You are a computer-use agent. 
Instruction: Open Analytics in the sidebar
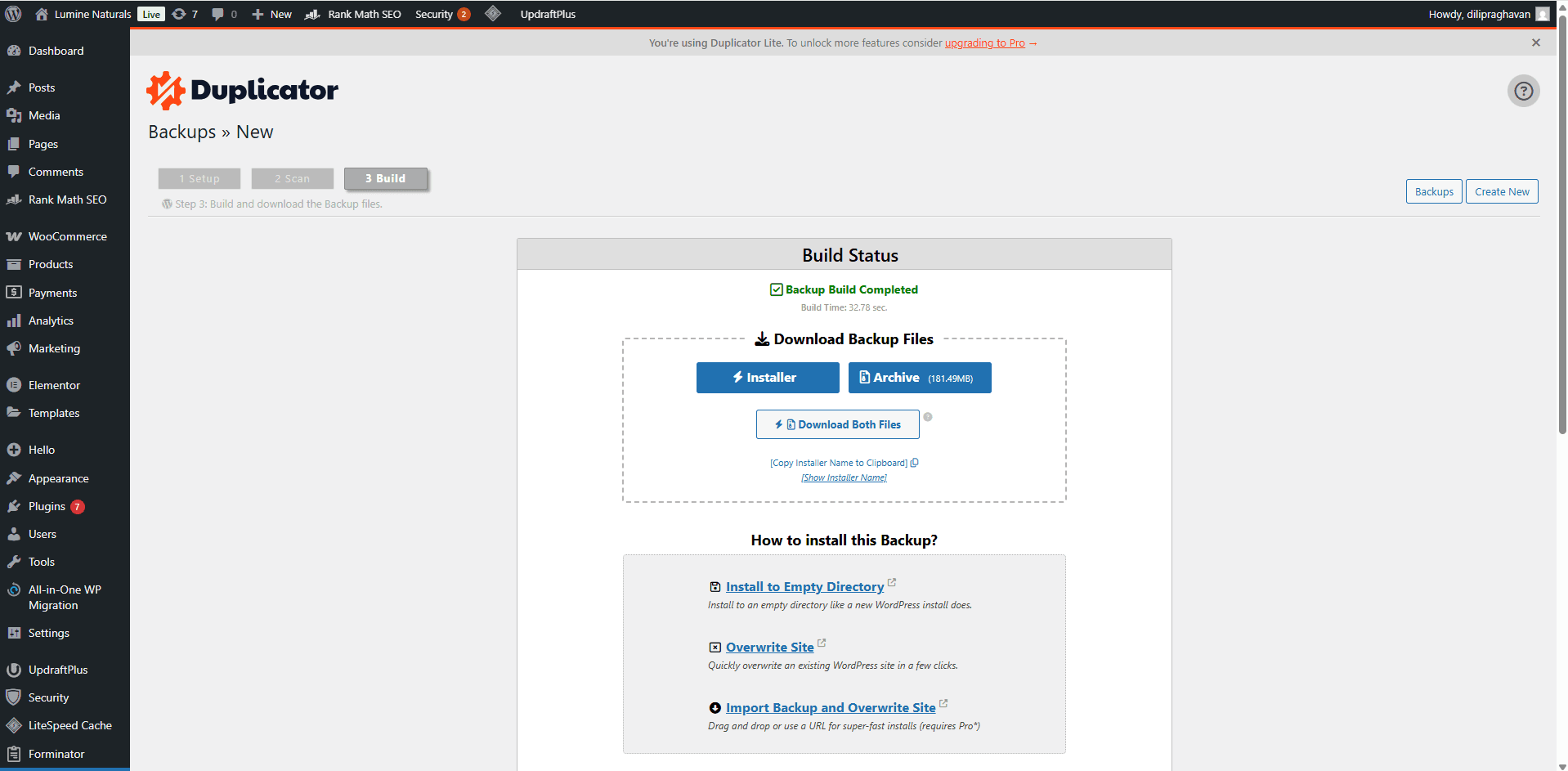point(65,321)
